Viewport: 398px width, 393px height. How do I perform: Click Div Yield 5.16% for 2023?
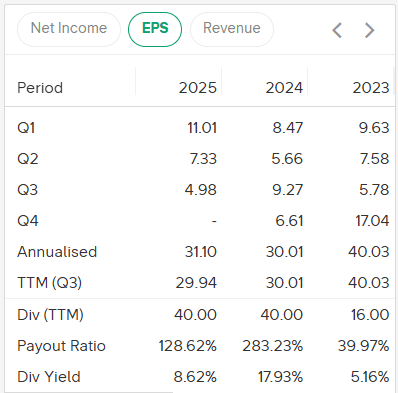point(370,377)
